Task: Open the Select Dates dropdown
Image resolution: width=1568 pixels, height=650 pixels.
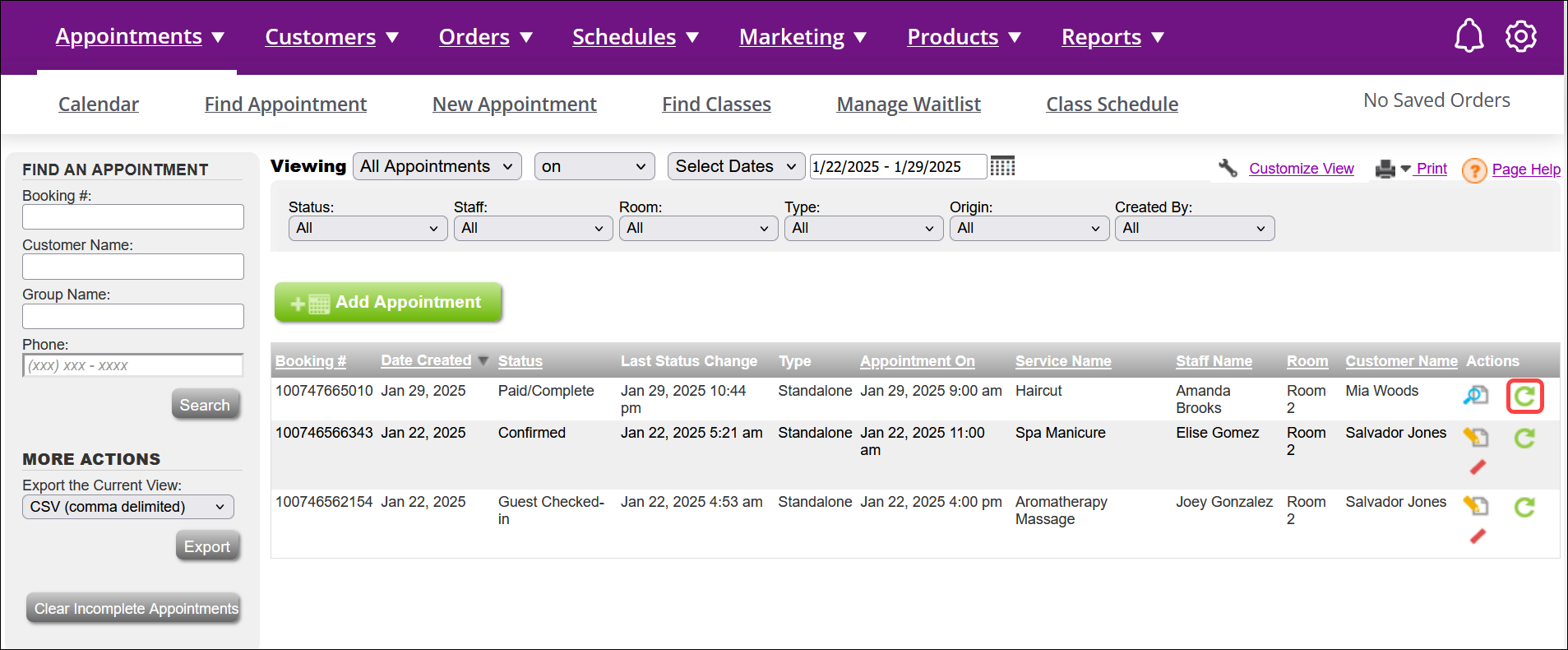Action: pos(736,166)
